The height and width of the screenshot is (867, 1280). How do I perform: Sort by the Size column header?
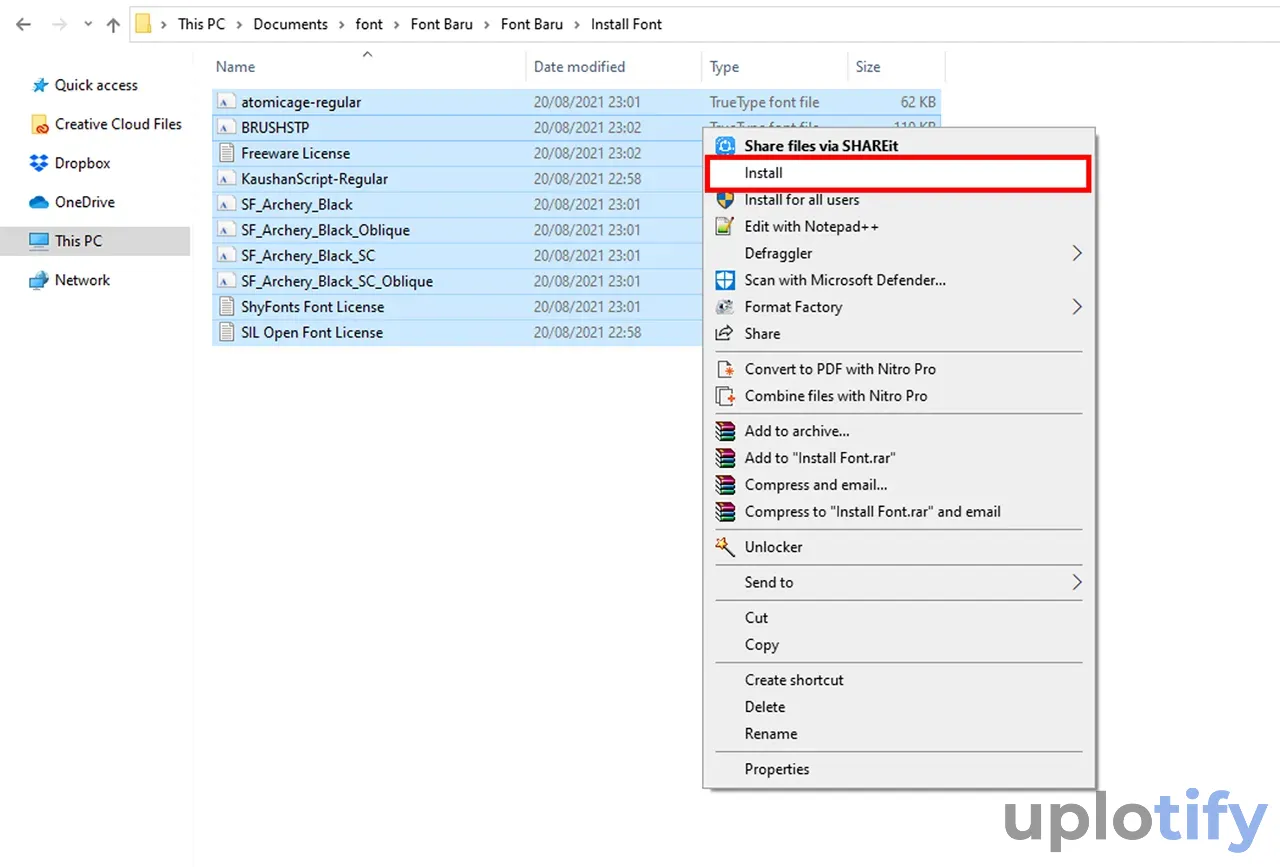868,67
